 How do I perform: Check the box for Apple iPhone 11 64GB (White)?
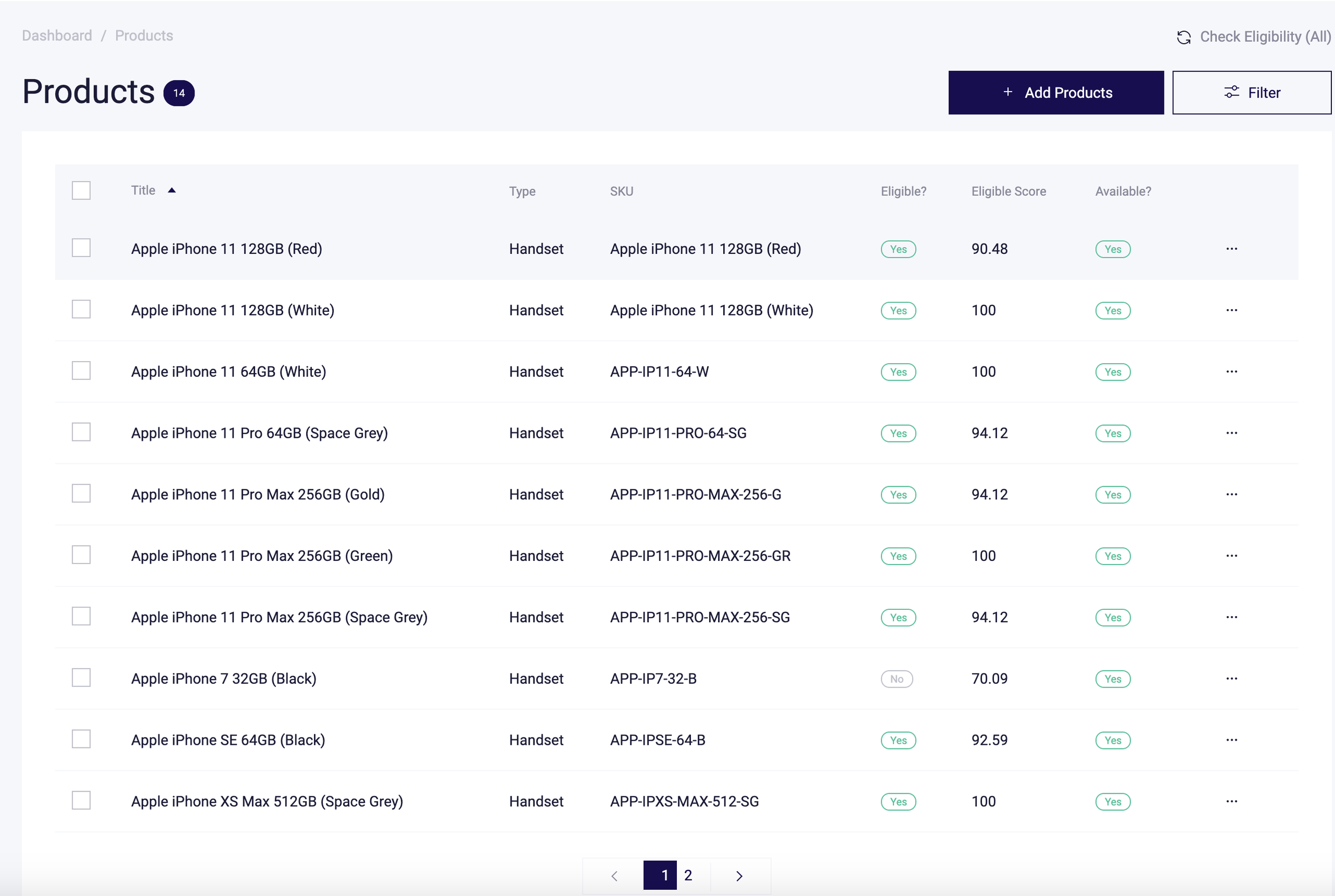coord(81,371)
